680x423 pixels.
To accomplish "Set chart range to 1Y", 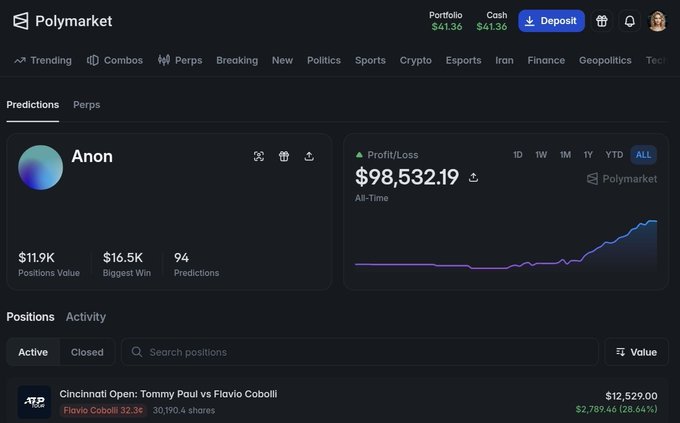I will pos(588,155).
